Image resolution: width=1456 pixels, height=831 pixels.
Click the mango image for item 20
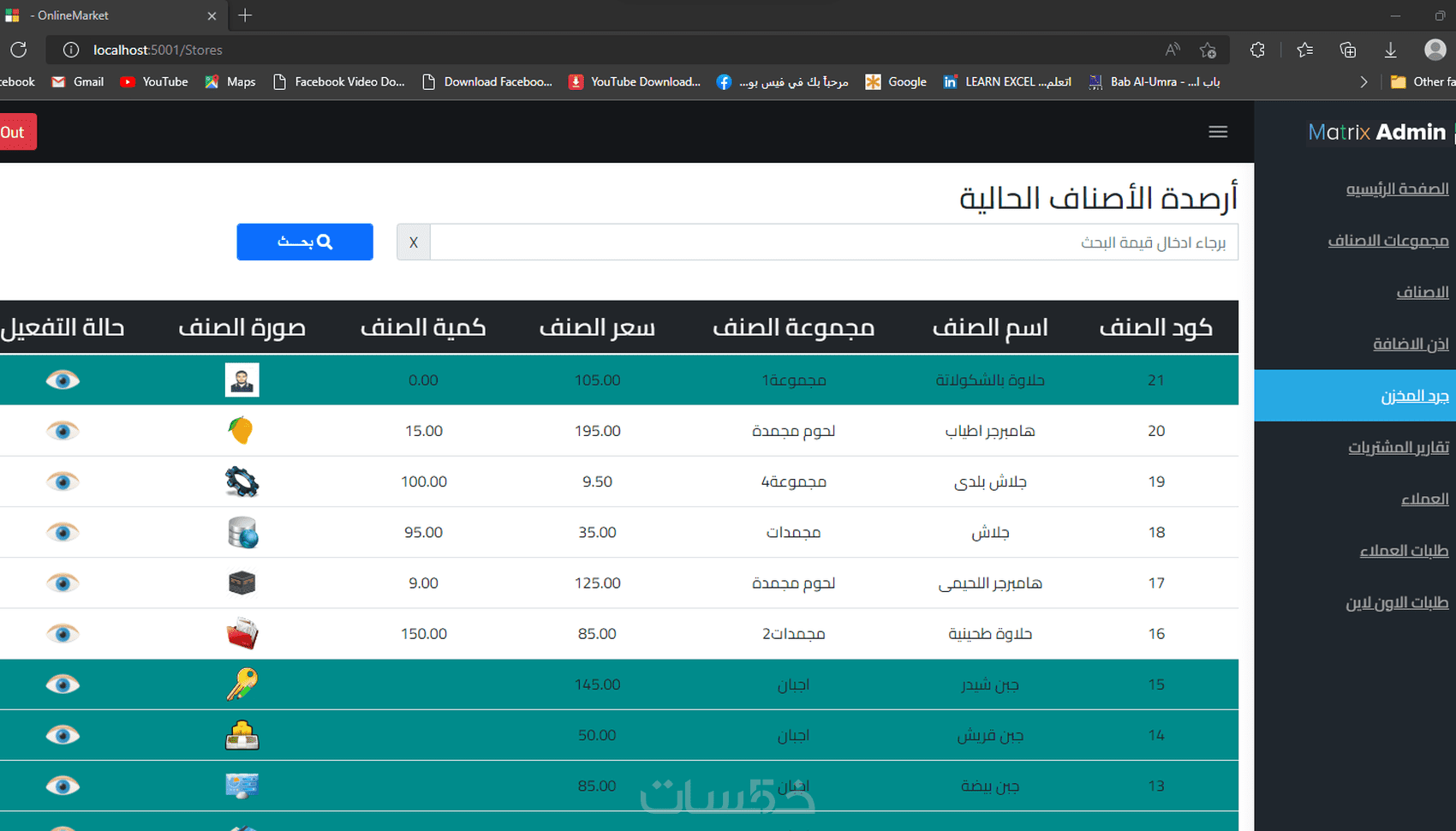(242, 430)
